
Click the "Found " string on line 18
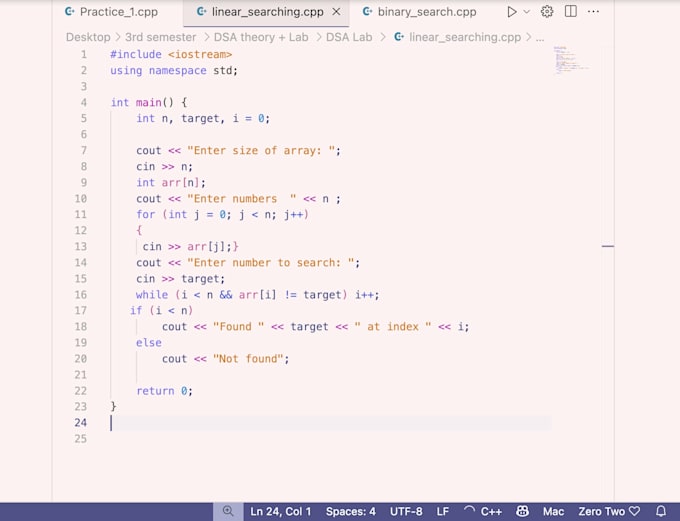click(x=239, y=327)
